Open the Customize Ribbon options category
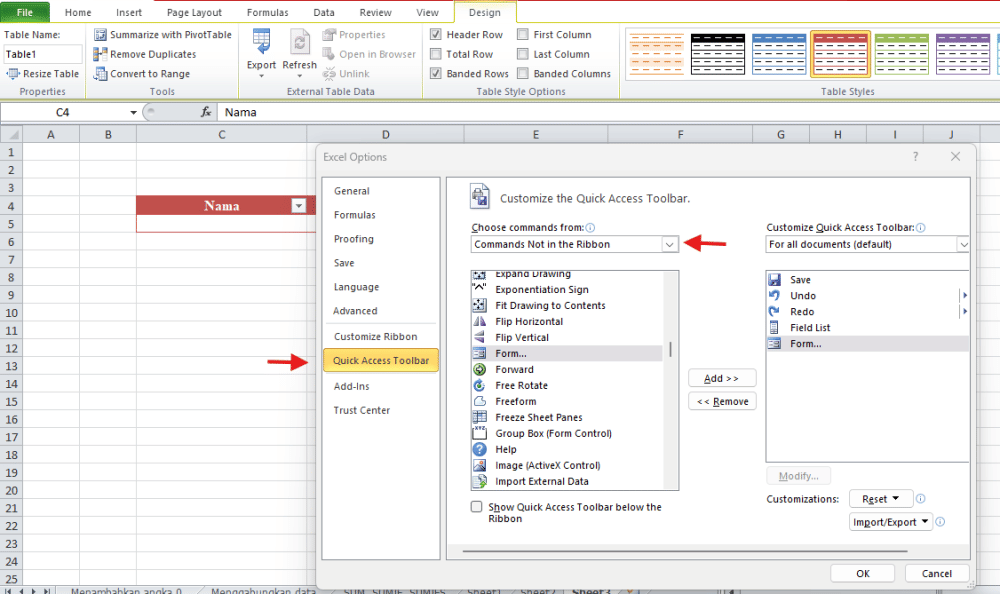 pyautogui.click(x=376, y=336)
